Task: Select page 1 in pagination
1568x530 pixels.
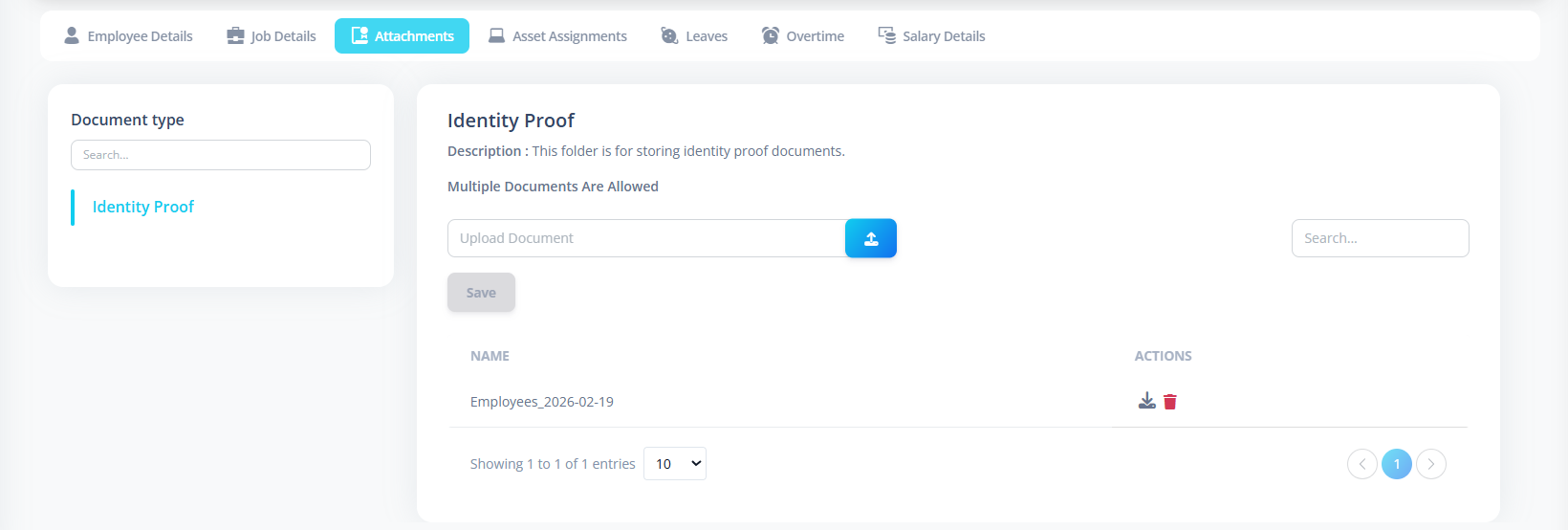Action: point(1397,464)
